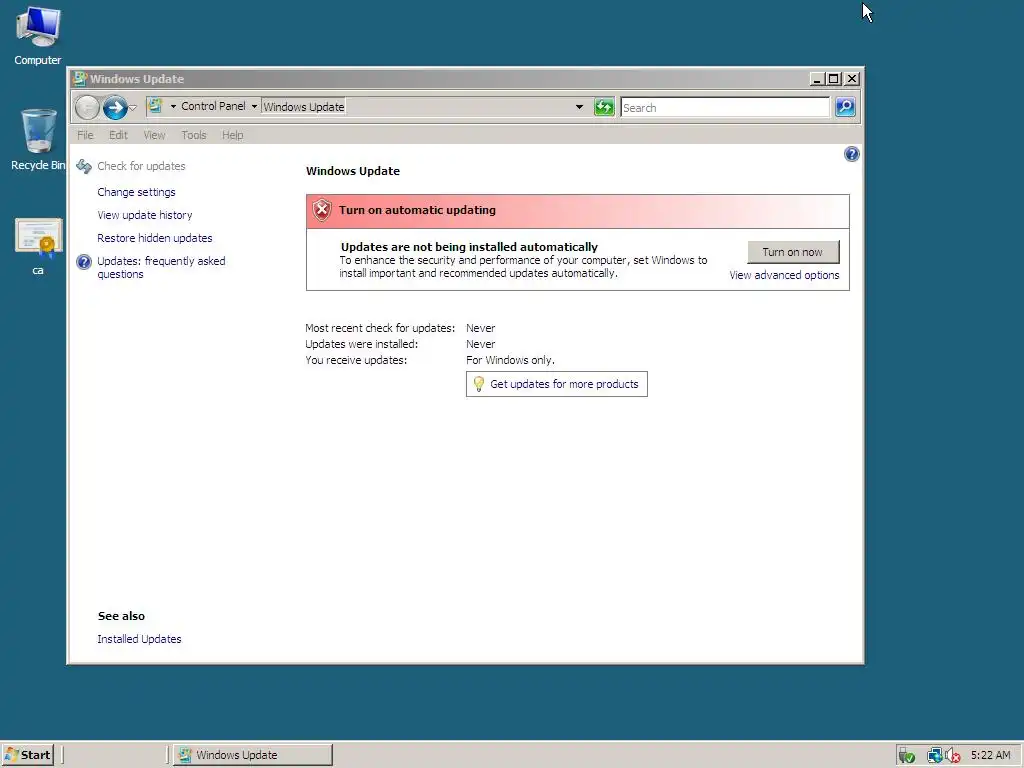Click 'For Windows only.' text
Screen dimensions: 1024x768
click(510, 360)
